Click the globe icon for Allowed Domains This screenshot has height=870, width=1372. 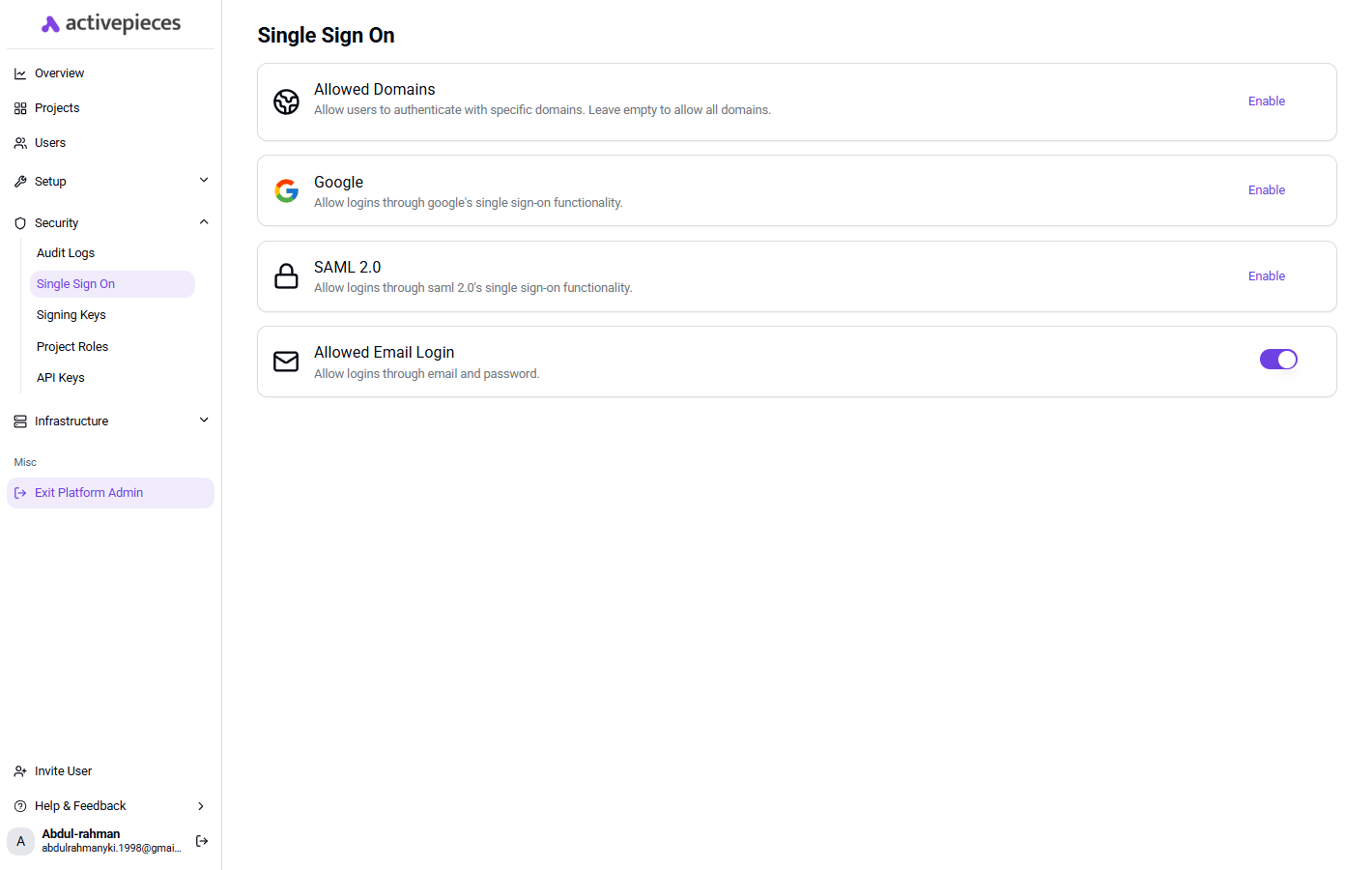point(286,101)
